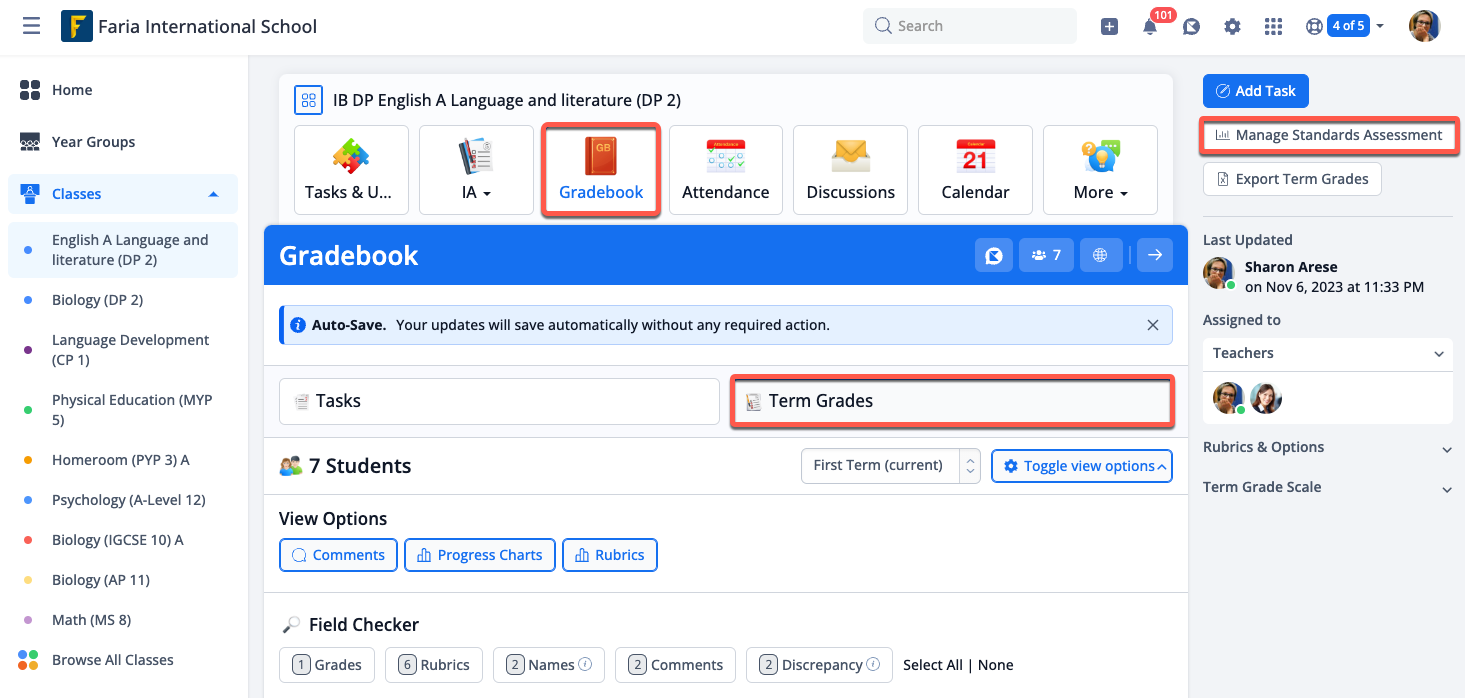1465x698 pixels.
Task: Click the Add Task button
Action: coord(1255,91)
